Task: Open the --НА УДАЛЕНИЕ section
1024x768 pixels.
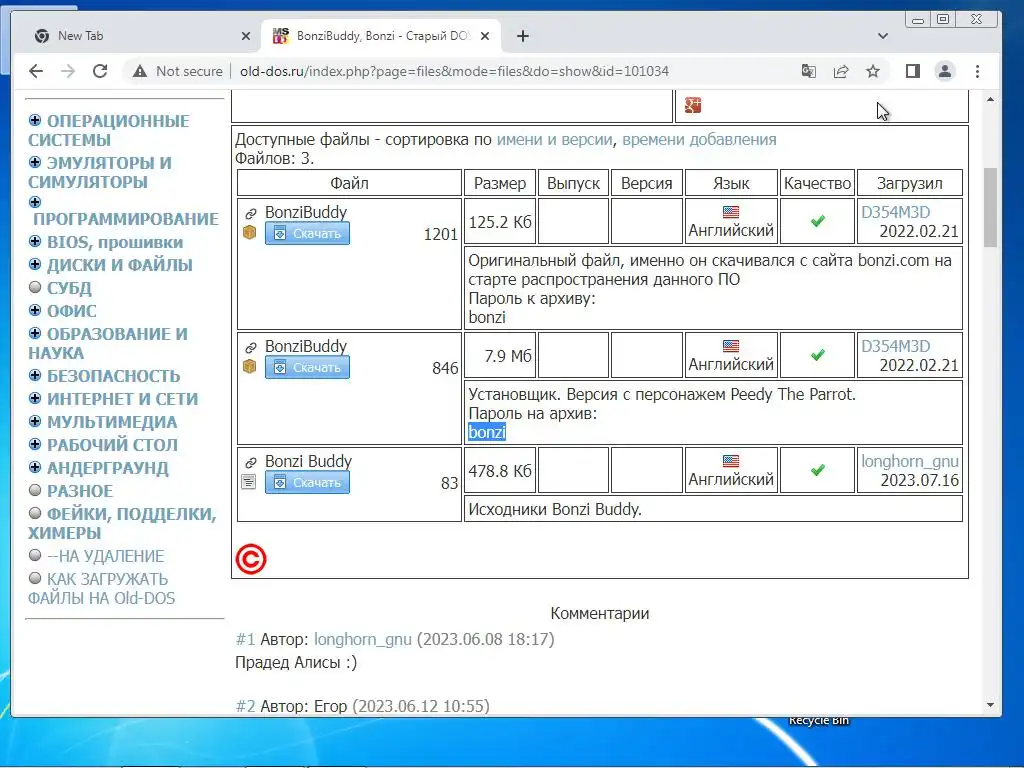Action: (x=105, y=556)
